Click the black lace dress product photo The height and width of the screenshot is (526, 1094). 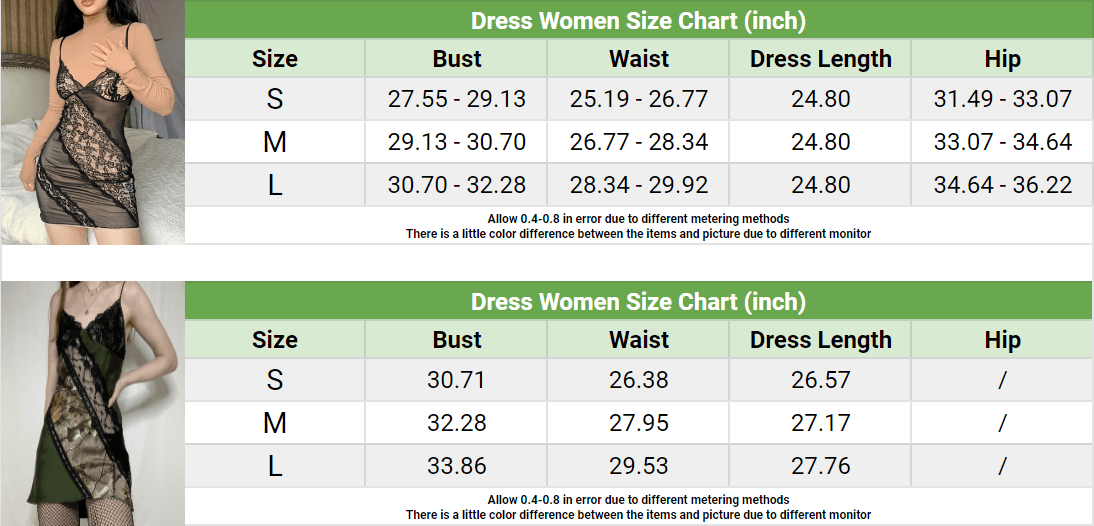(x=92, y=122)
